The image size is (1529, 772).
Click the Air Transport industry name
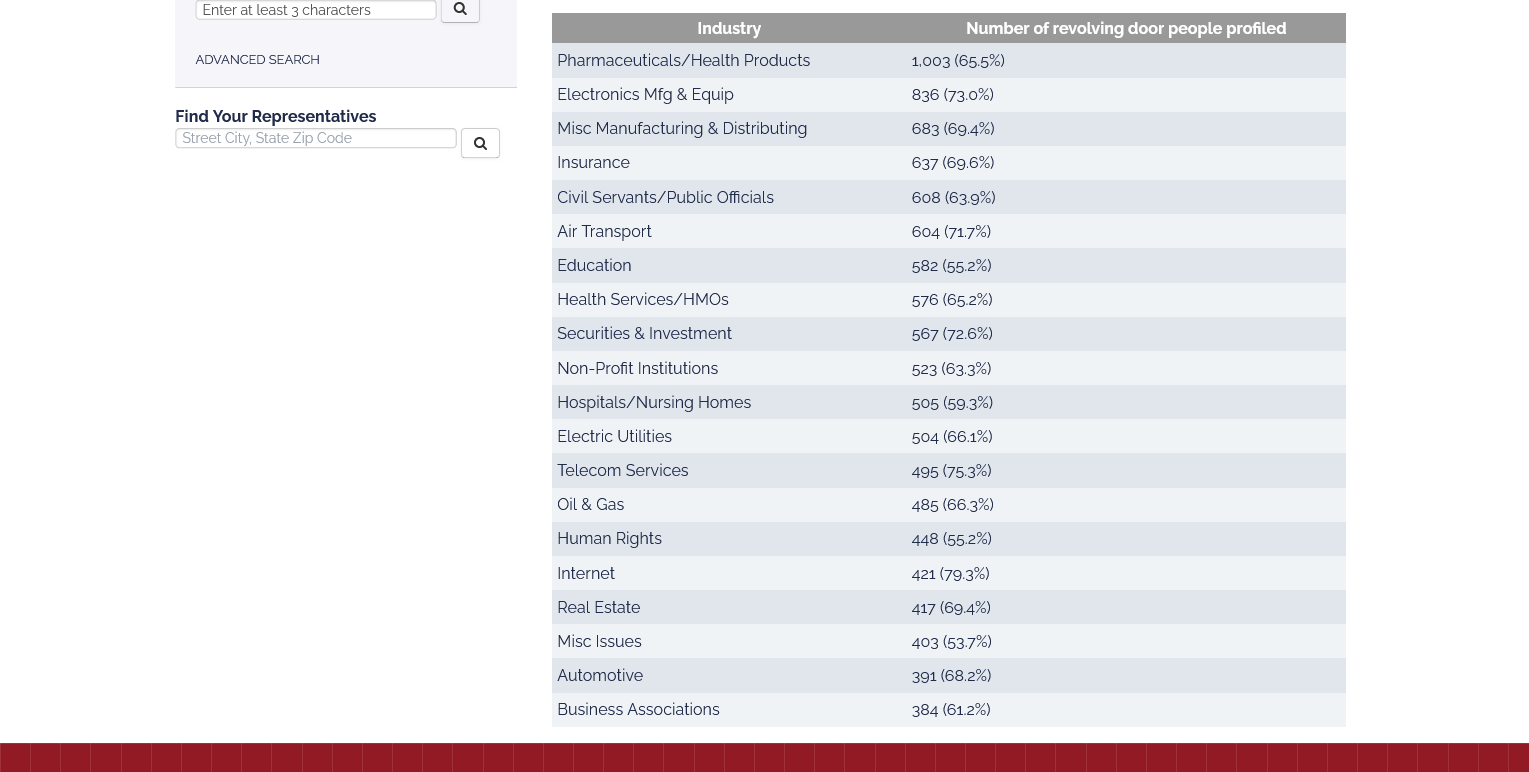click(604, 232)
